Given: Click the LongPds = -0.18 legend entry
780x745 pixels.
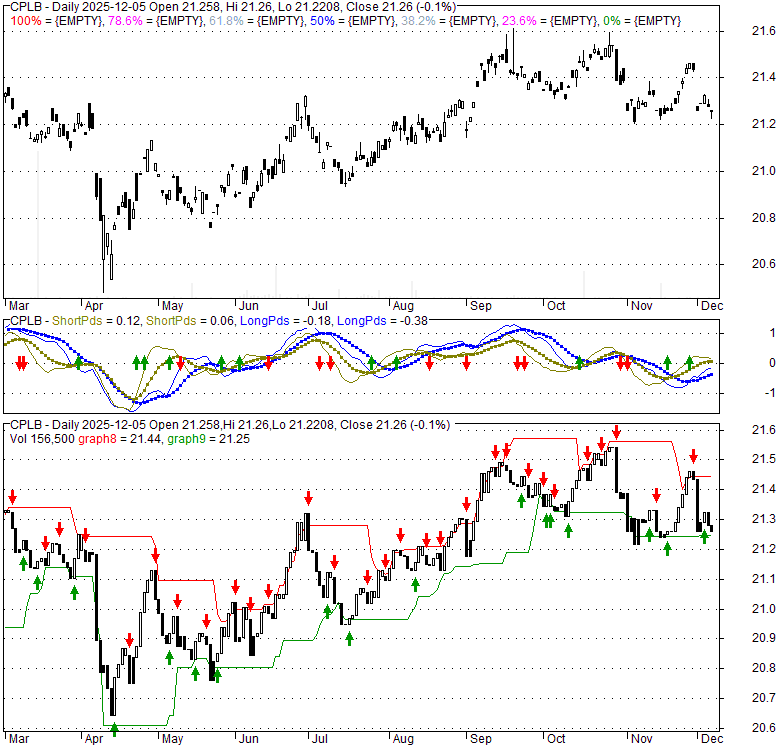Looking at the screenshot, I should click(286, 321).
